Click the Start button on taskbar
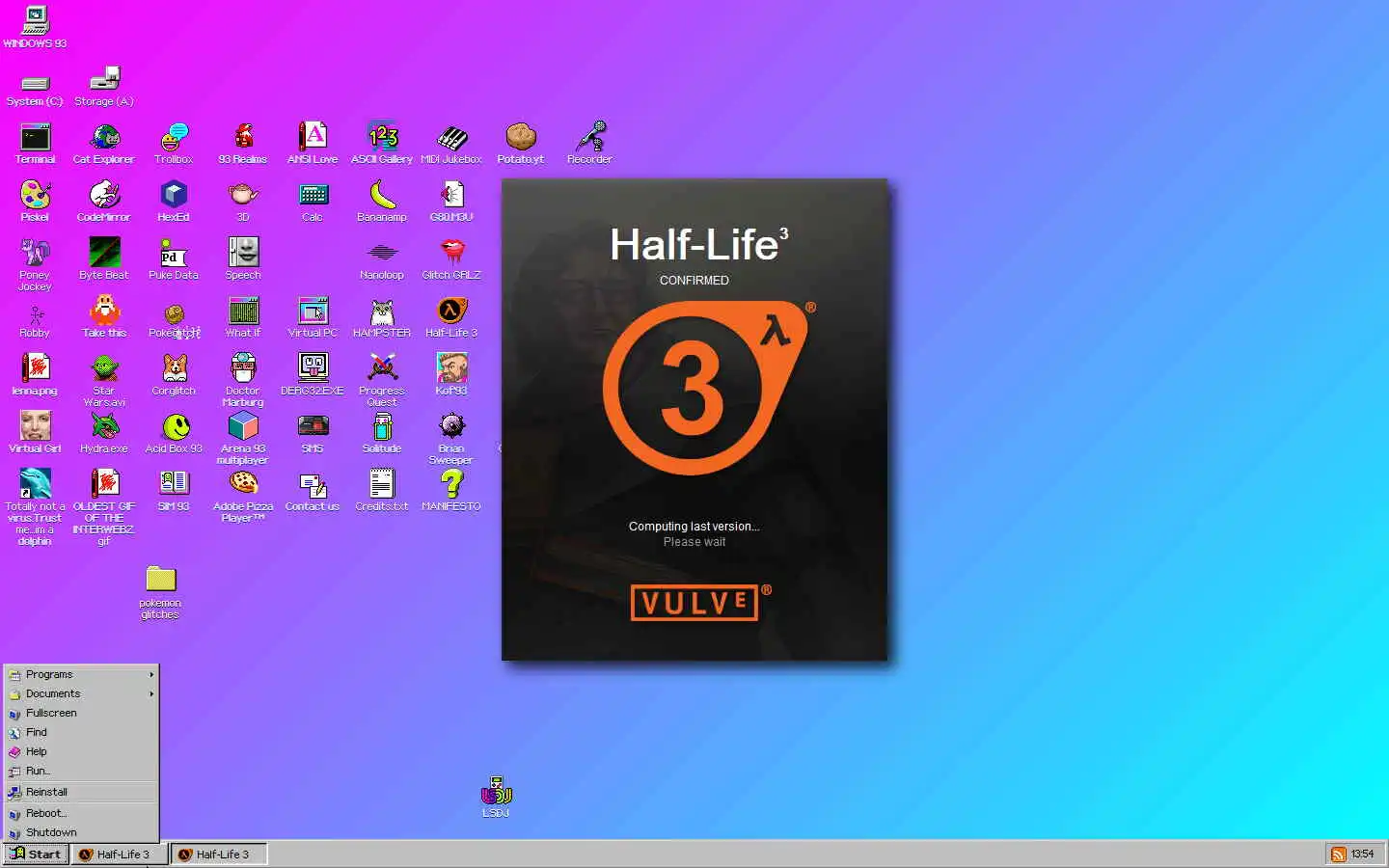The width and height of the screenshot is (1389, 868). pyautogui.click(x=36, y=854)
